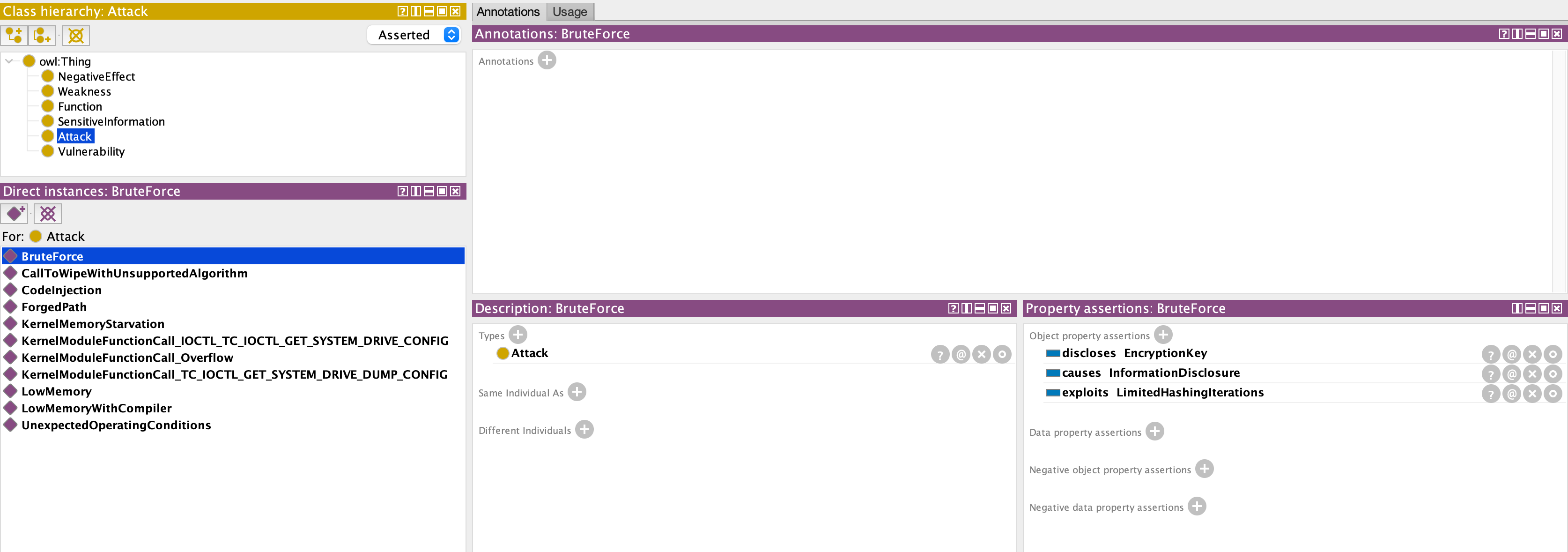This screenshot has height=552, width=1568.
Task: Switch to the Usage tab
Action: pyautogui.click(x=569, y=12)
